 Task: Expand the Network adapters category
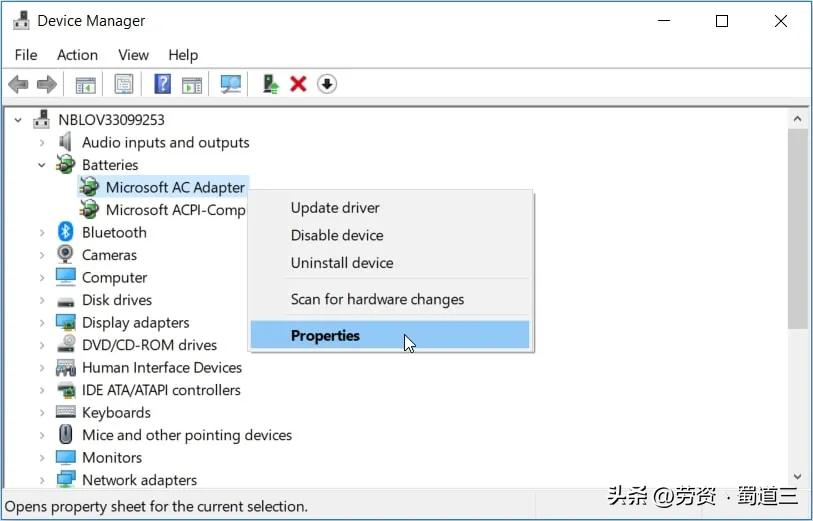(42, 480)
